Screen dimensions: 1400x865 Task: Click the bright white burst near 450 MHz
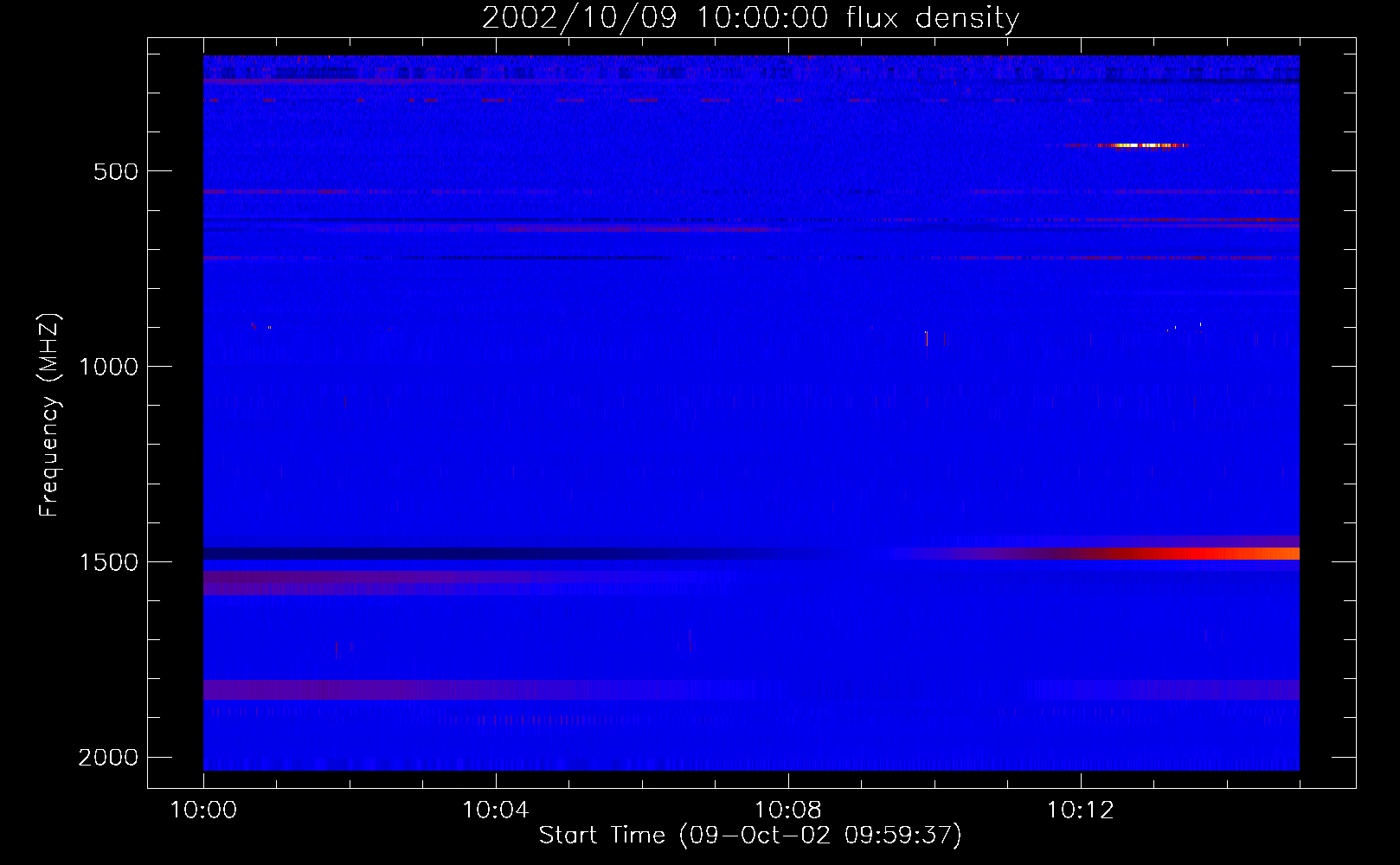pyautogui.click(x=1144, y=145)
